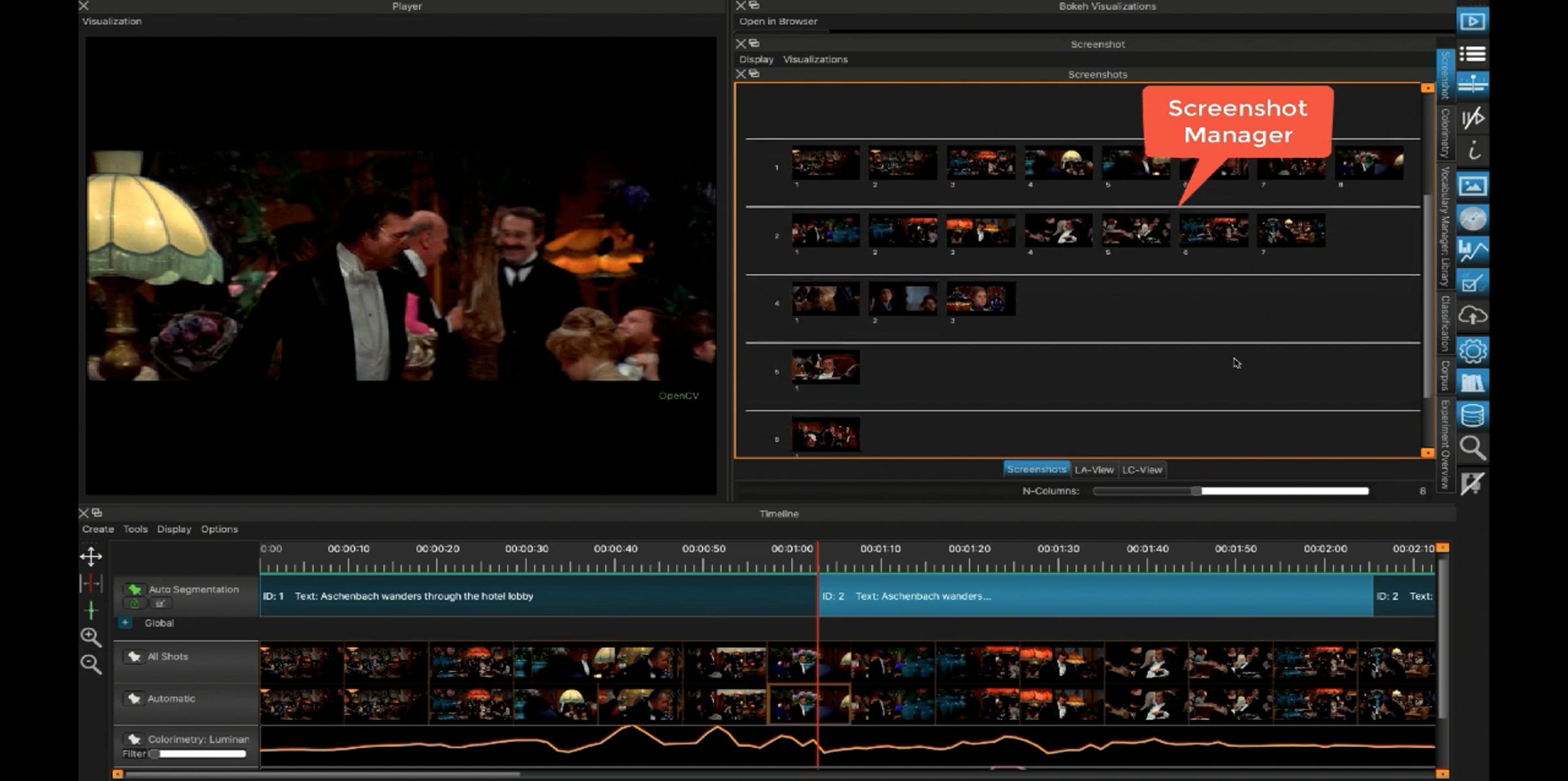Select the vertical Vocabulary Manager: Library tab
Image resolution: width=1568 pixels, height=781 pixels.
1445,227
